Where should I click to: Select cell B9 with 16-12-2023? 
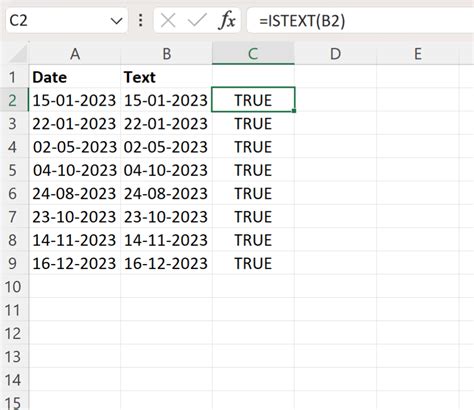coord(166,263)
